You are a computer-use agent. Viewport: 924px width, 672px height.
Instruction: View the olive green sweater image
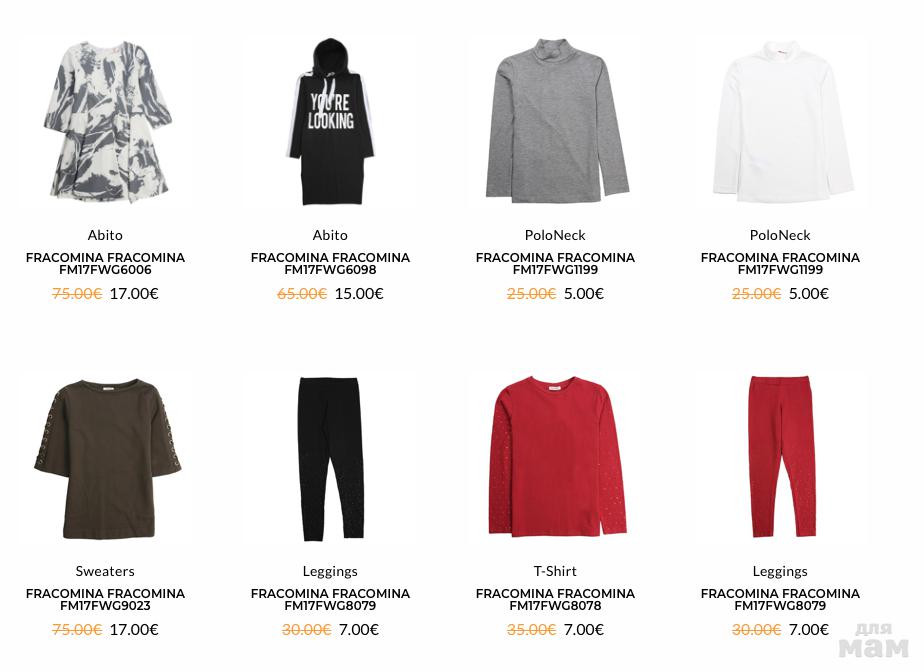pos(105,457)
